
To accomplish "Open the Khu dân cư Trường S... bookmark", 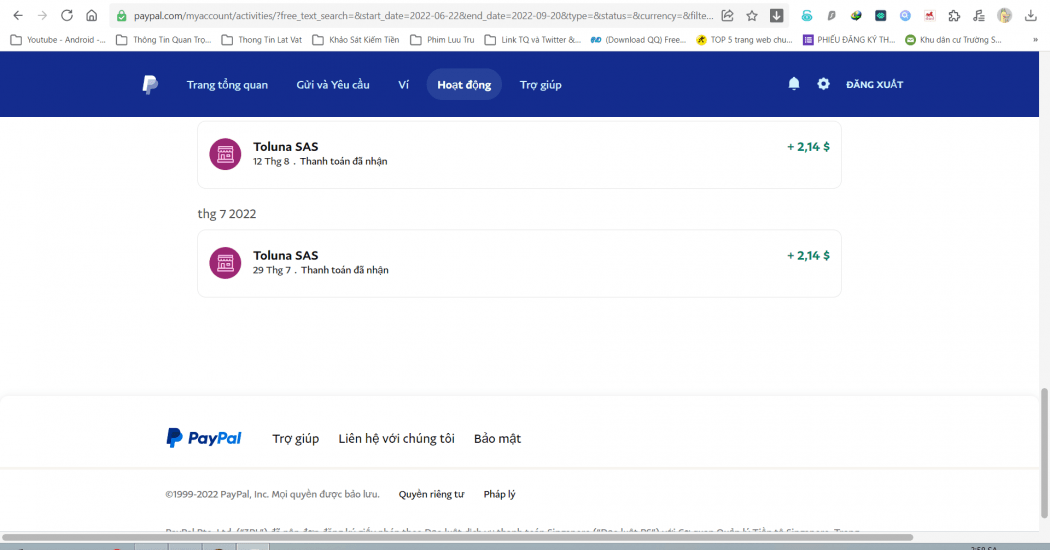I will [954, 40].
